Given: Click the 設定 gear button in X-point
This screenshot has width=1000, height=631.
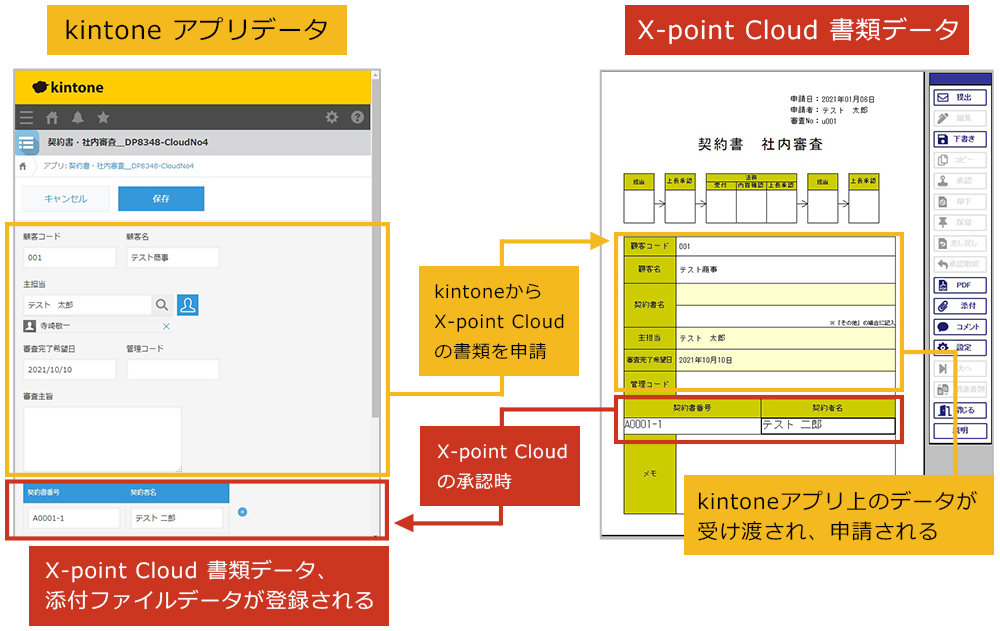Looking at the screenshot, I should 960,348.
